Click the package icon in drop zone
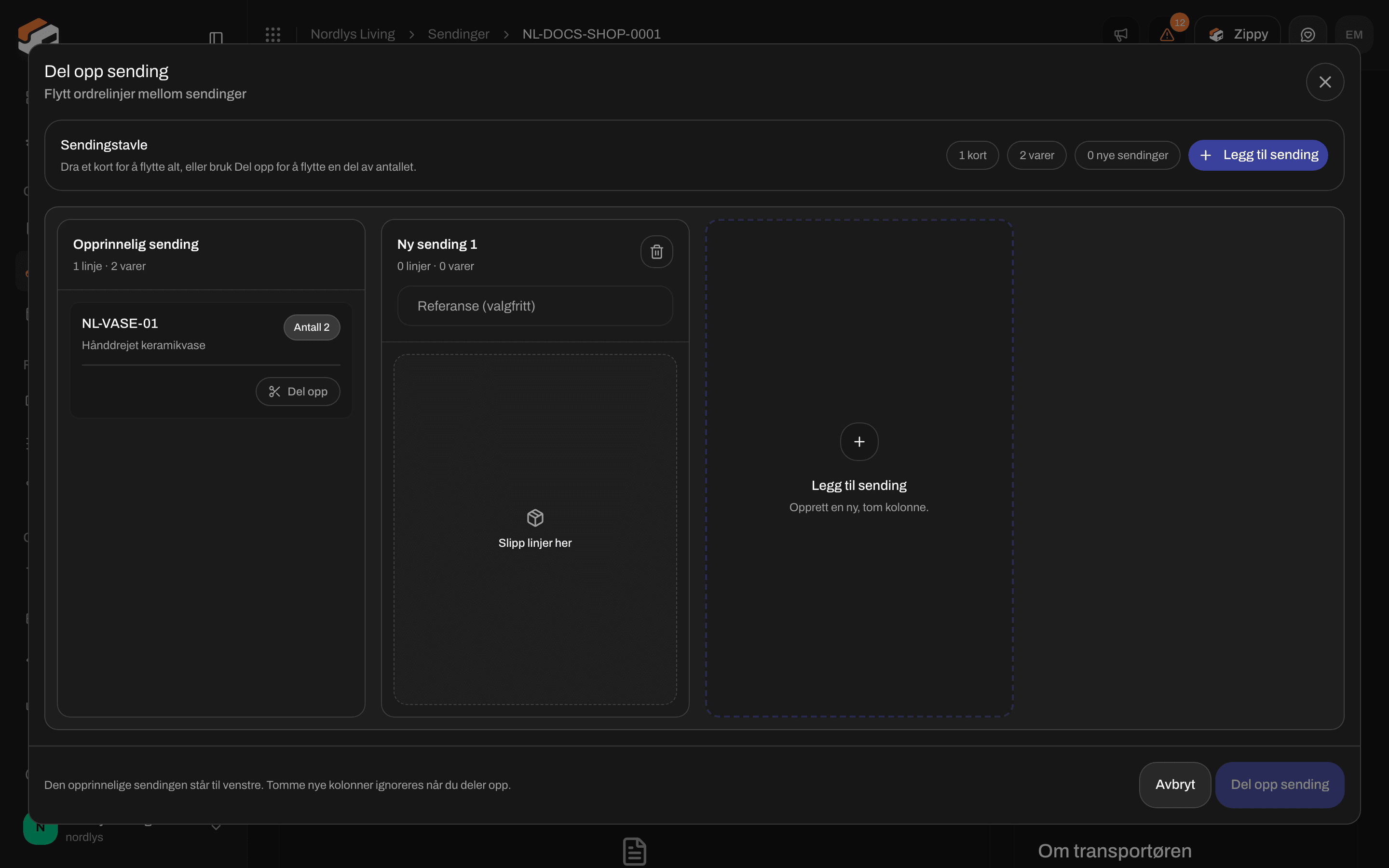1389x868 pixels. pyautogui.click(x=535, y=518)
